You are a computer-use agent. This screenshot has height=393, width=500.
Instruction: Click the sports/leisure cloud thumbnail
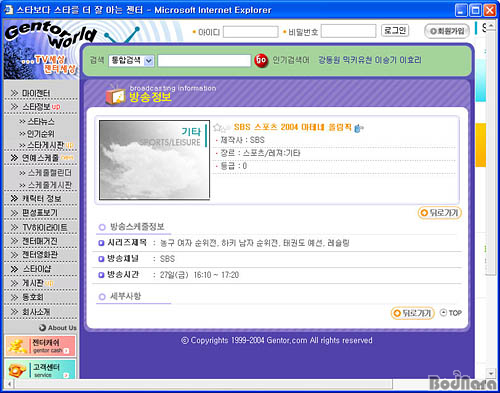155,160
